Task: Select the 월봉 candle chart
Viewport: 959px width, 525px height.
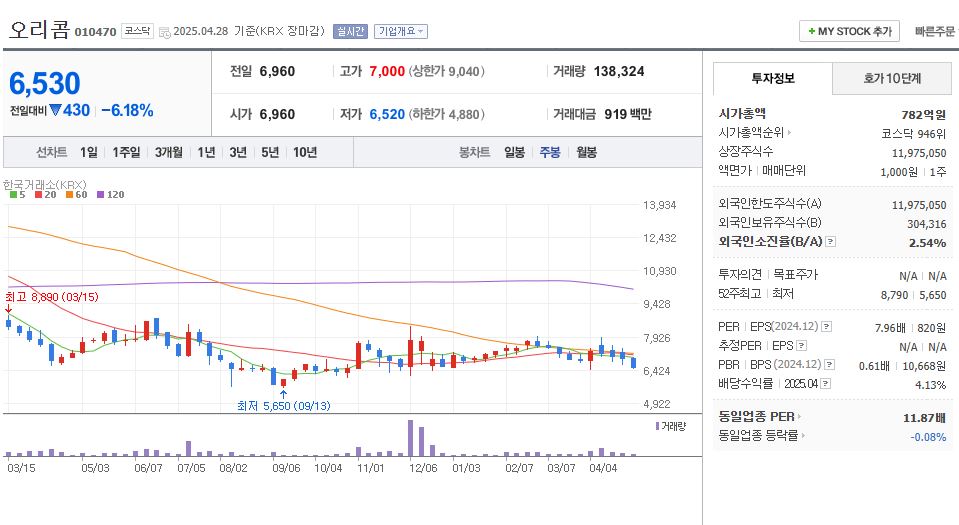Action: [x=587, y=152]
